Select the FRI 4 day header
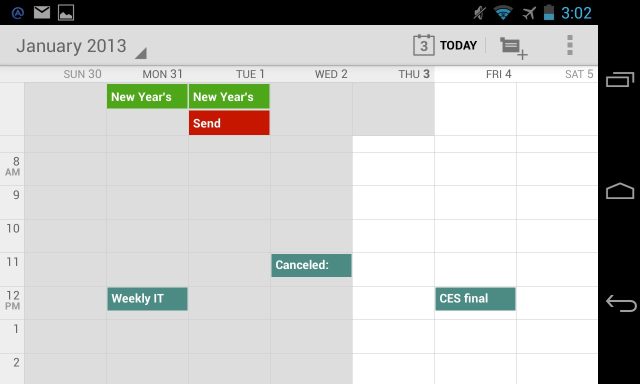The width and height of the screenshot is (640, 384). pyautogui.click(x=498, y=74)
